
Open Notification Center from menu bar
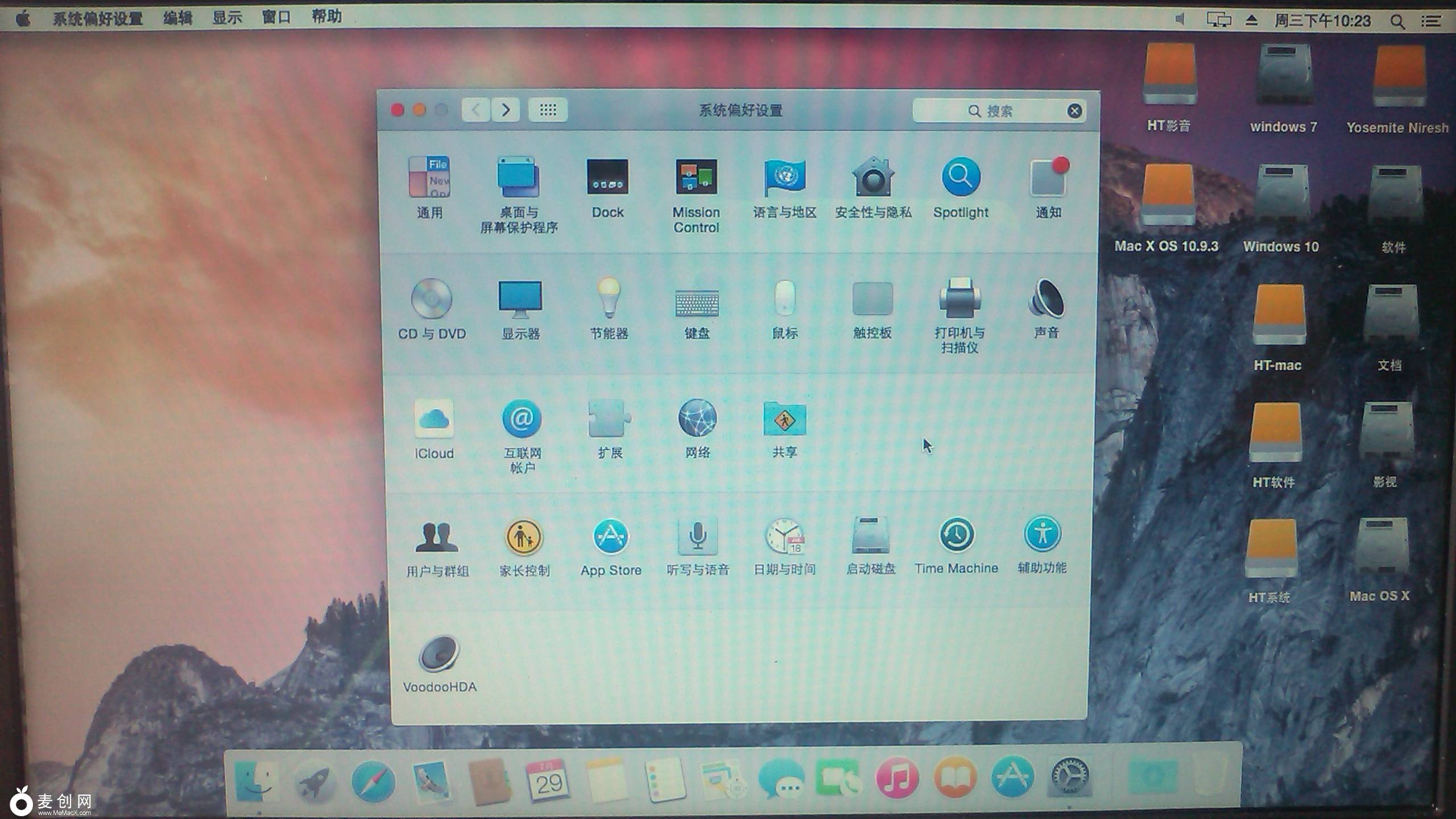coord(1432,22)
